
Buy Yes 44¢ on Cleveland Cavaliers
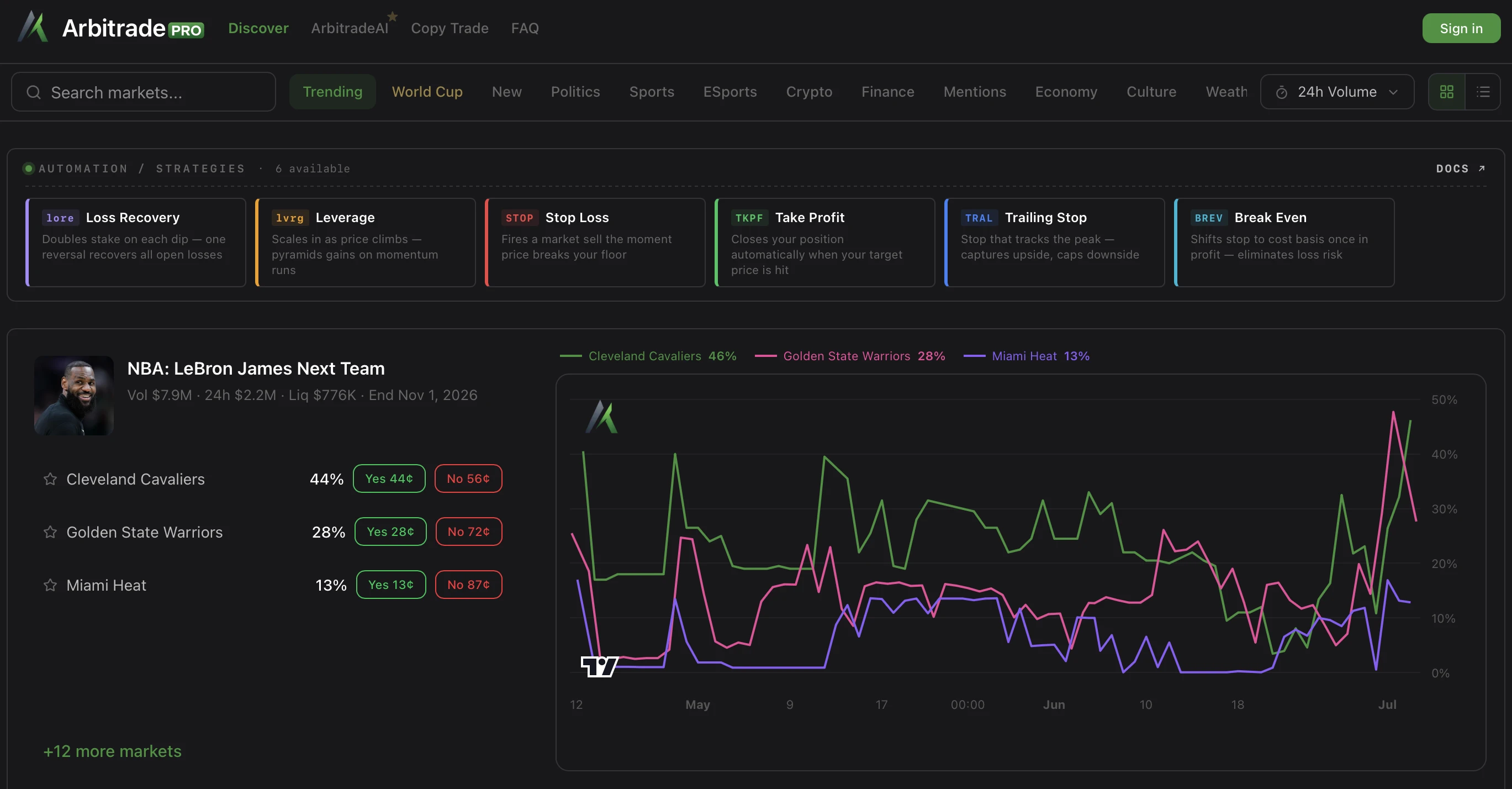[x=389, y=478]
